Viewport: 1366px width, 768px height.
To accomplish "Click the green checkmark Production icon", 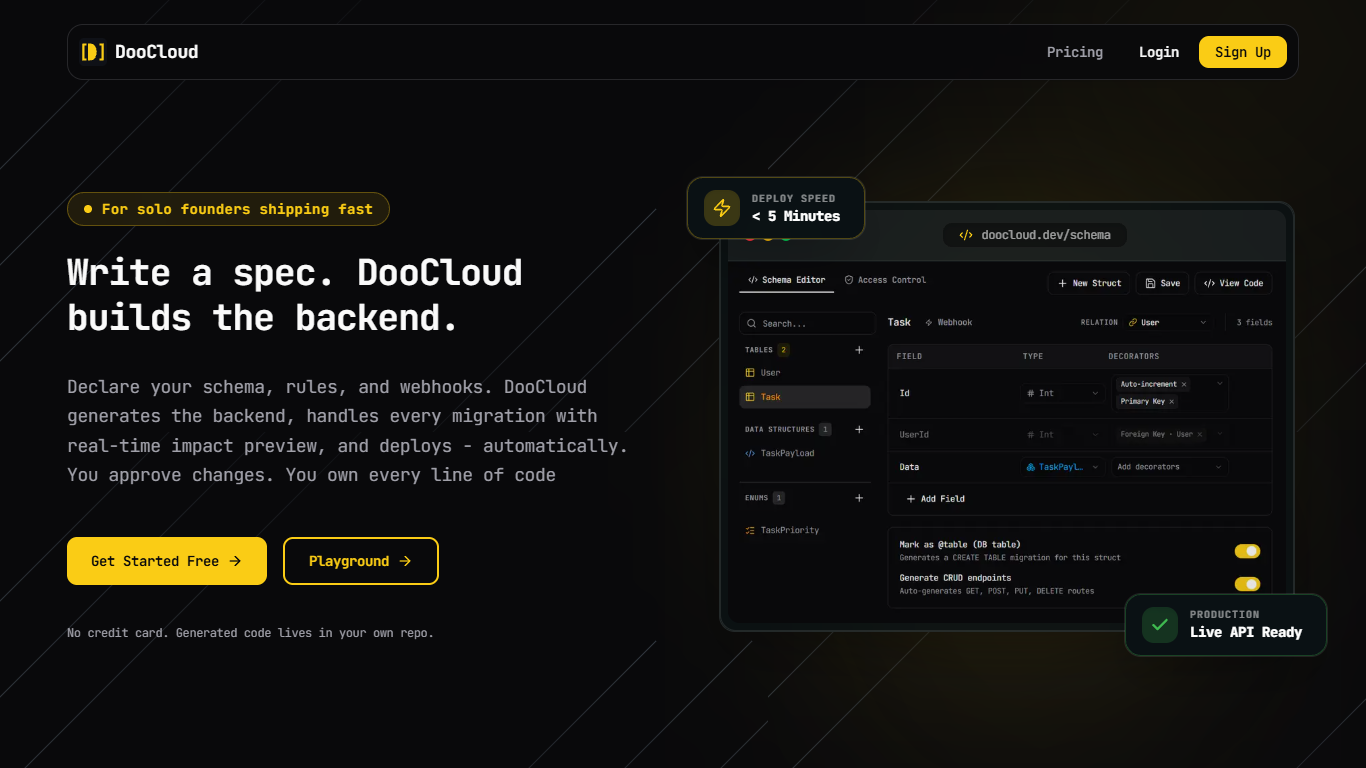I will (1160, 625).
